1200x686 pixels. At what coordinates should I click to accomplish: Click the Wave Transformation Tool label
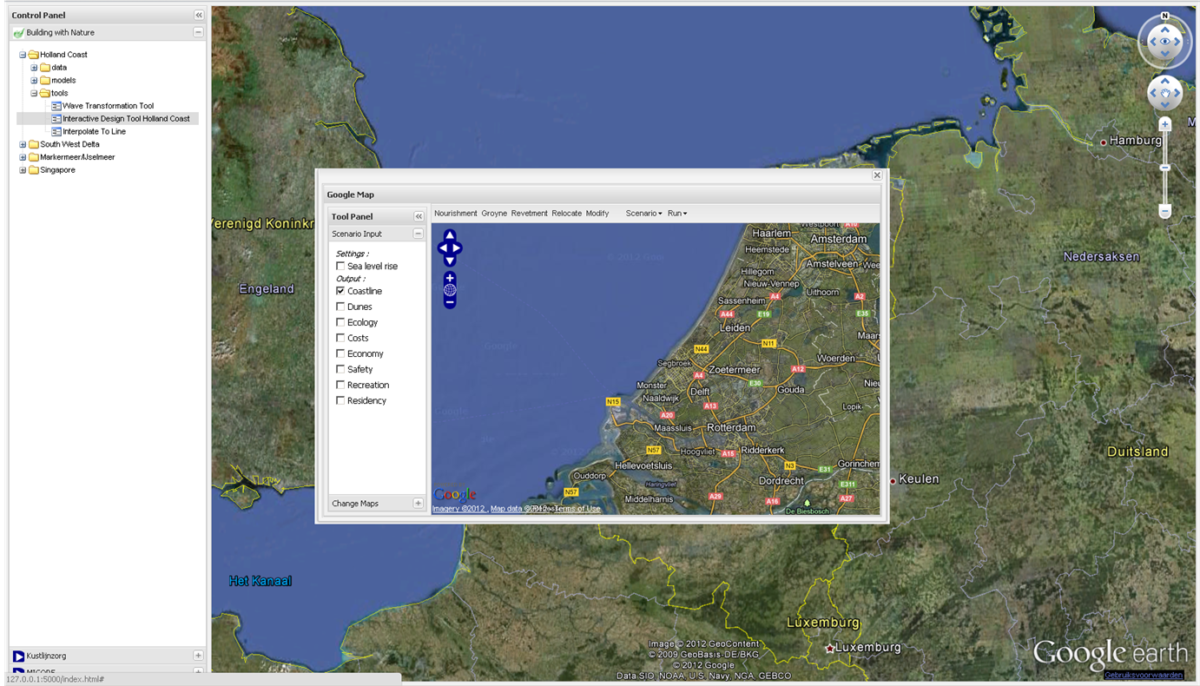(108, 105)
